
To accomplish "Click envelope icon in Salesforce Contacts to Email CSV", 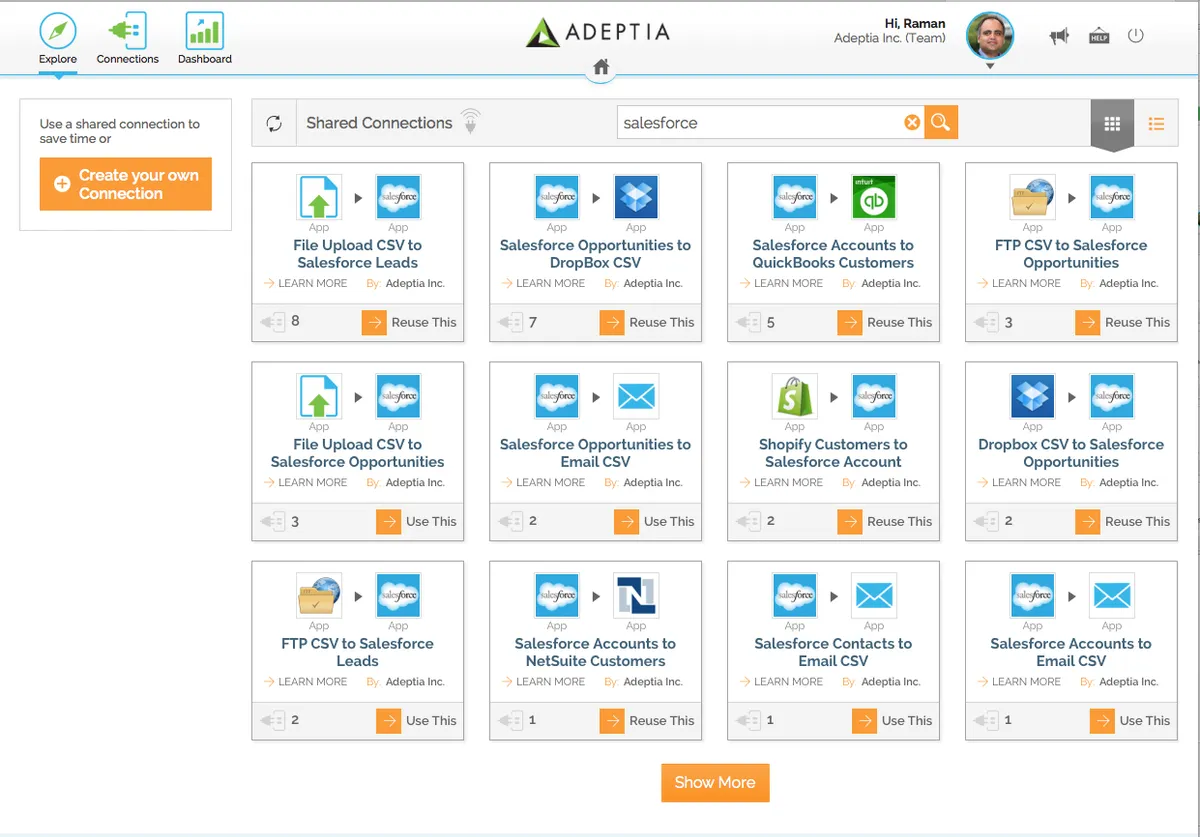I will tap(874, 595).
